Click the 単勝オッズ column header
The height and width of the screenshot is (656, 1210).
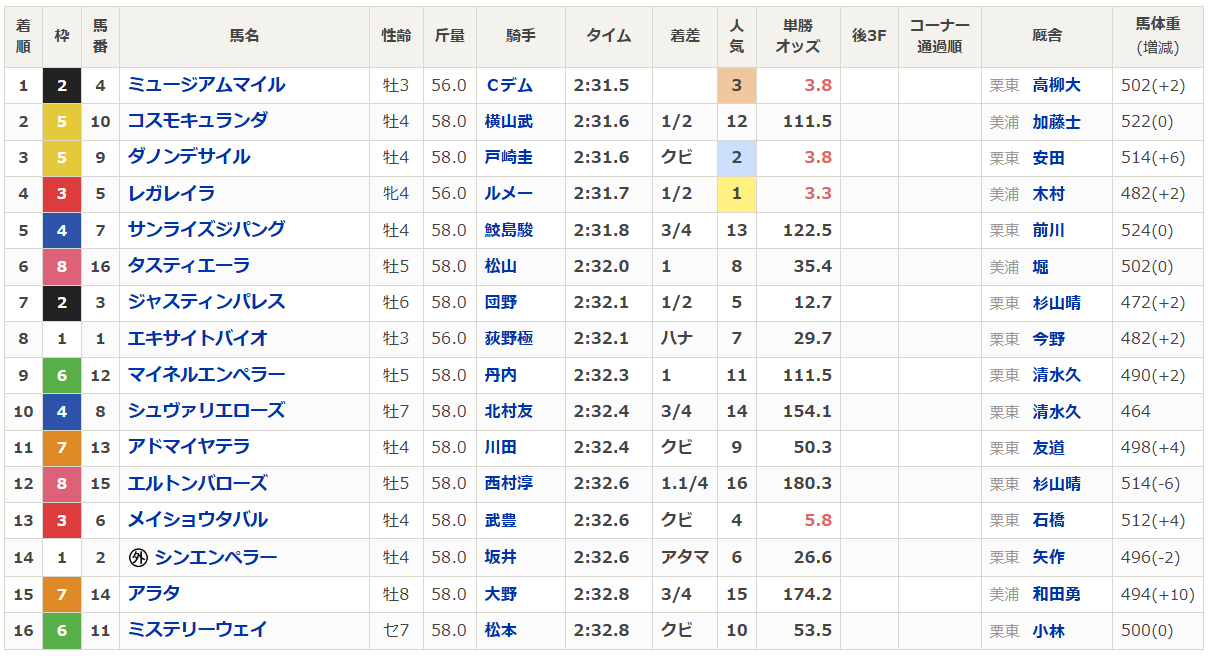tap(797, 36)
